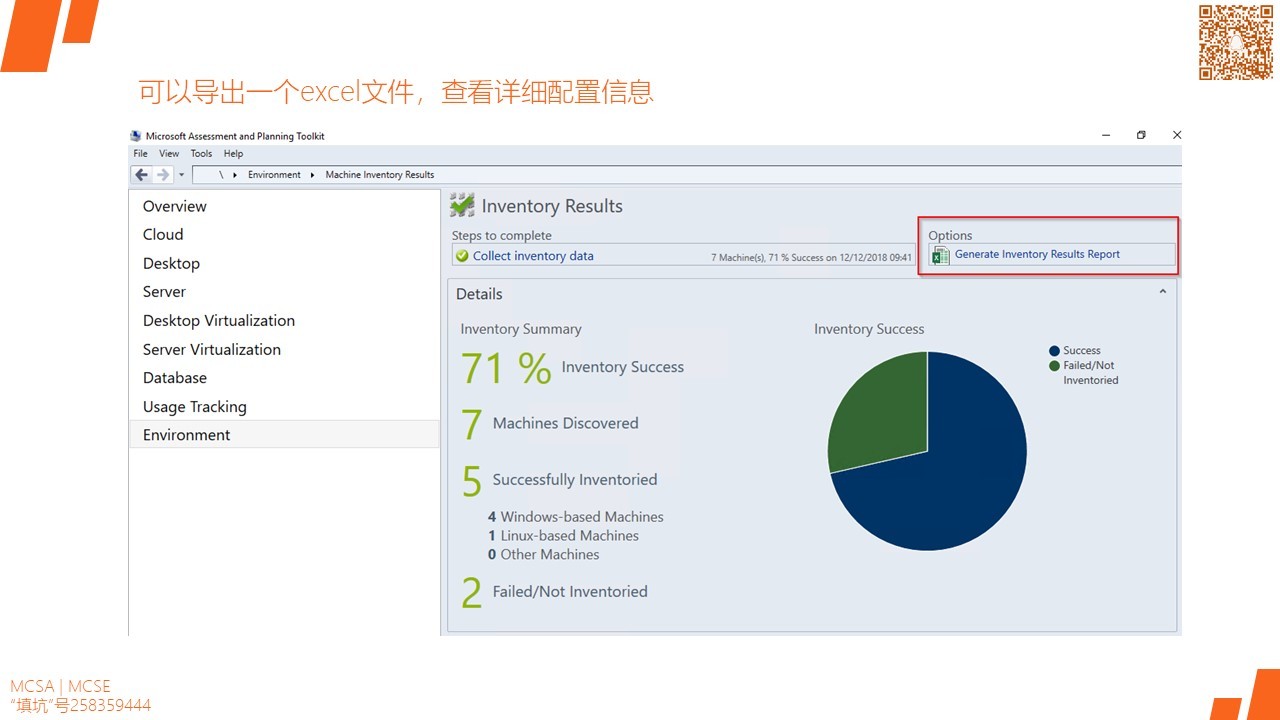Screen dimensions: 1280x720
Task: Click the Environment breadcrumb
Action: pyautogui.click(x=274, y=175)
